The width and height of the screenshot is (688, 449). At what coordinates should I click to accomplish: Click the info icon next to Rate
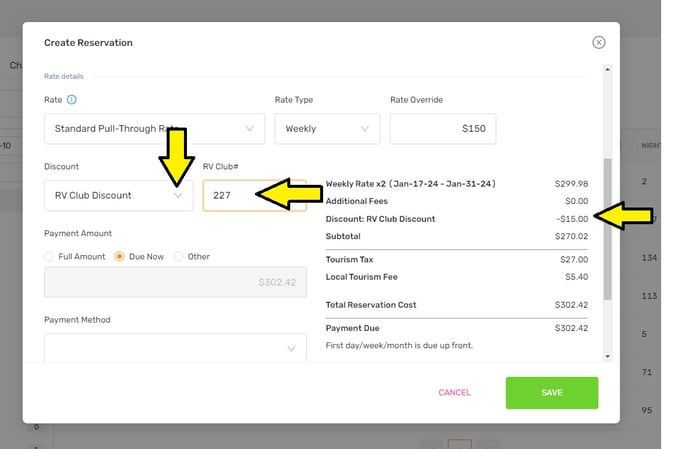(x=72, y=100)
